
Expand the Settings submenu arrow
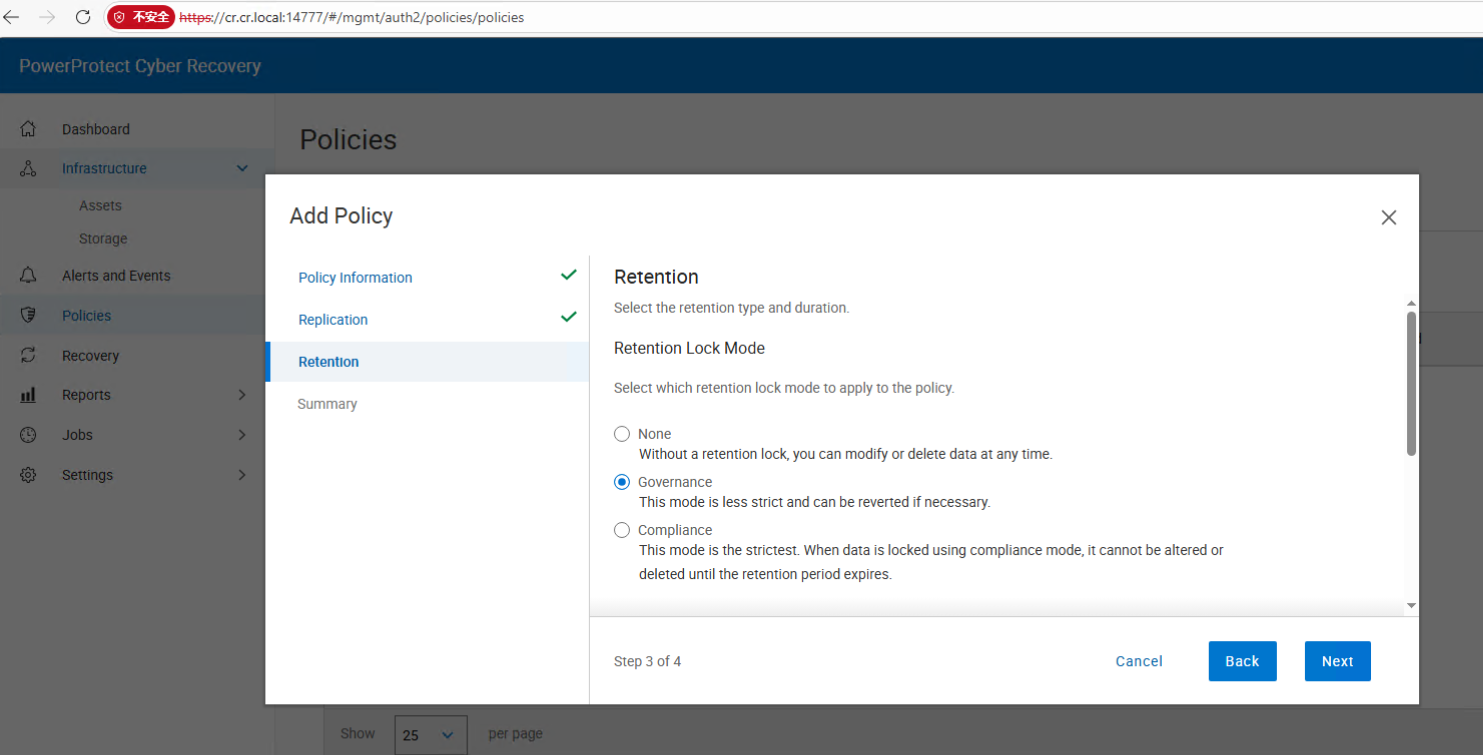[242, 475]
